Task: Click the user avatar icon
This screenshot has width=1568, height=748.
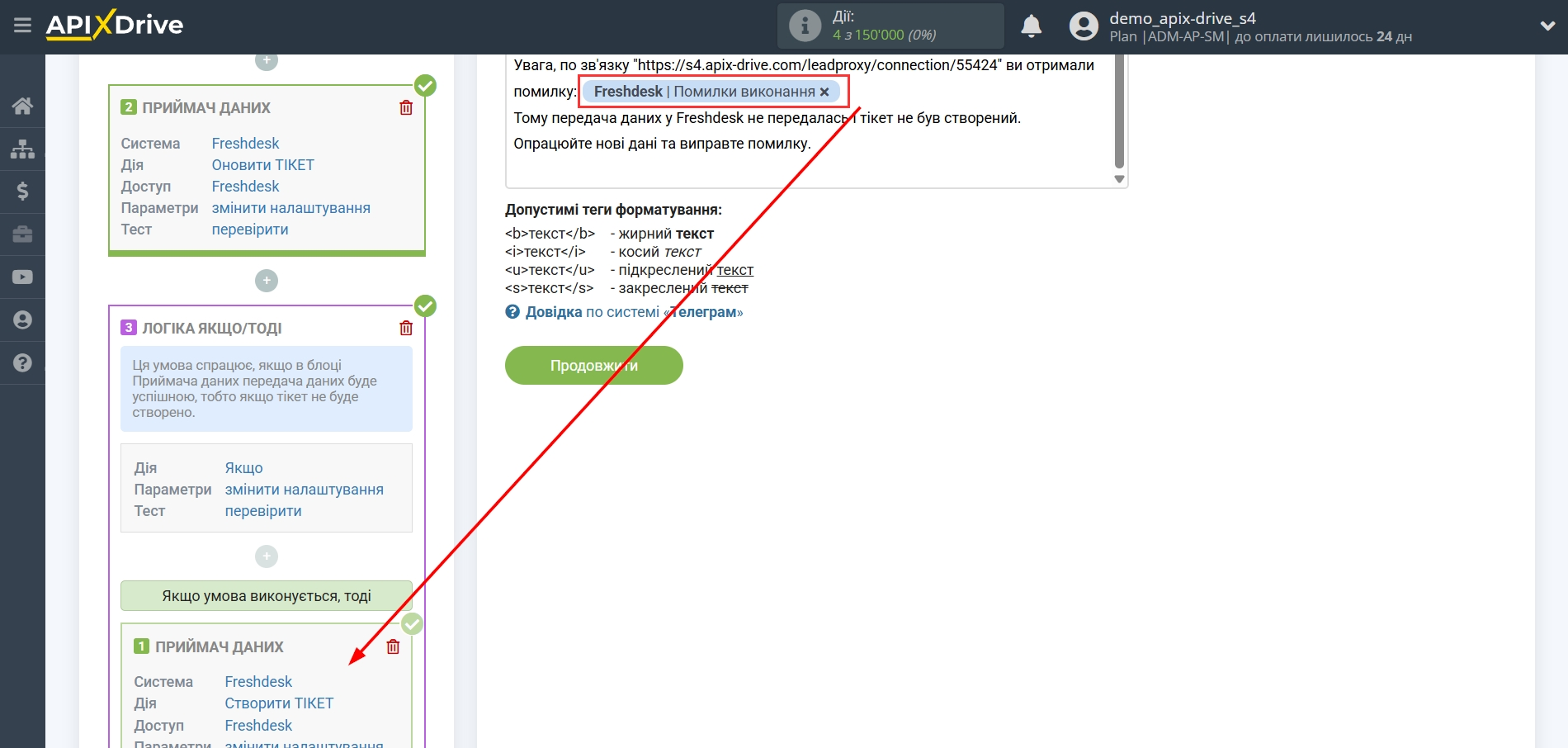Action: (1084, 26)
